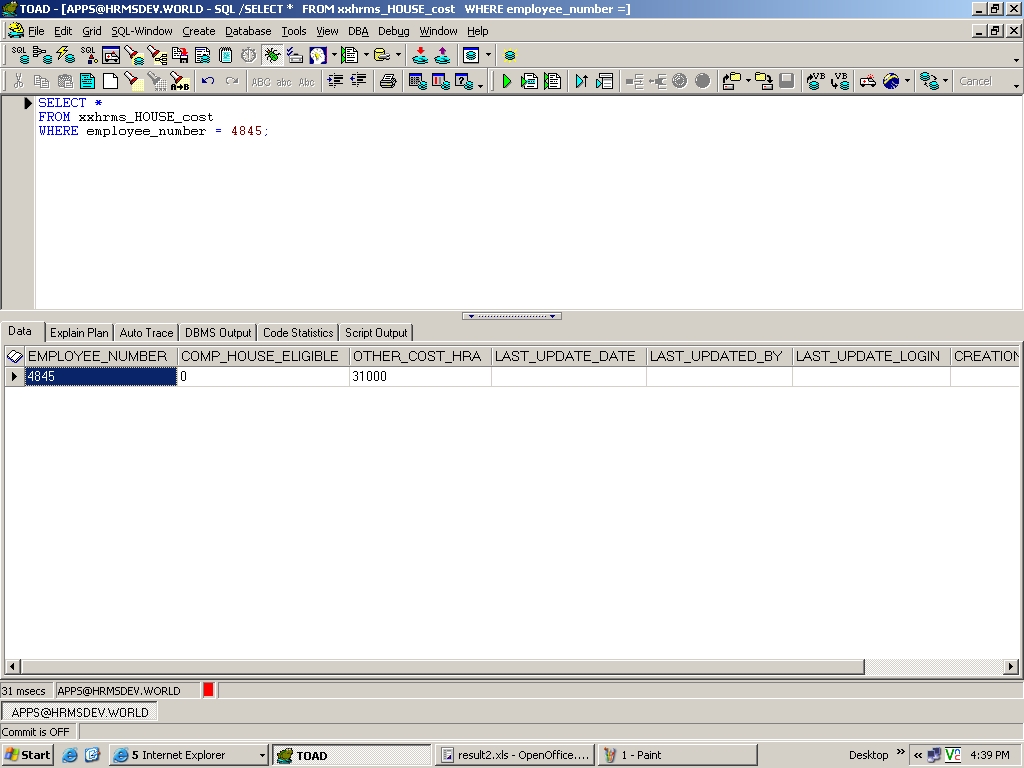
Task: Open Schema Browser icon with flowchart
Action: pos(42,55)
